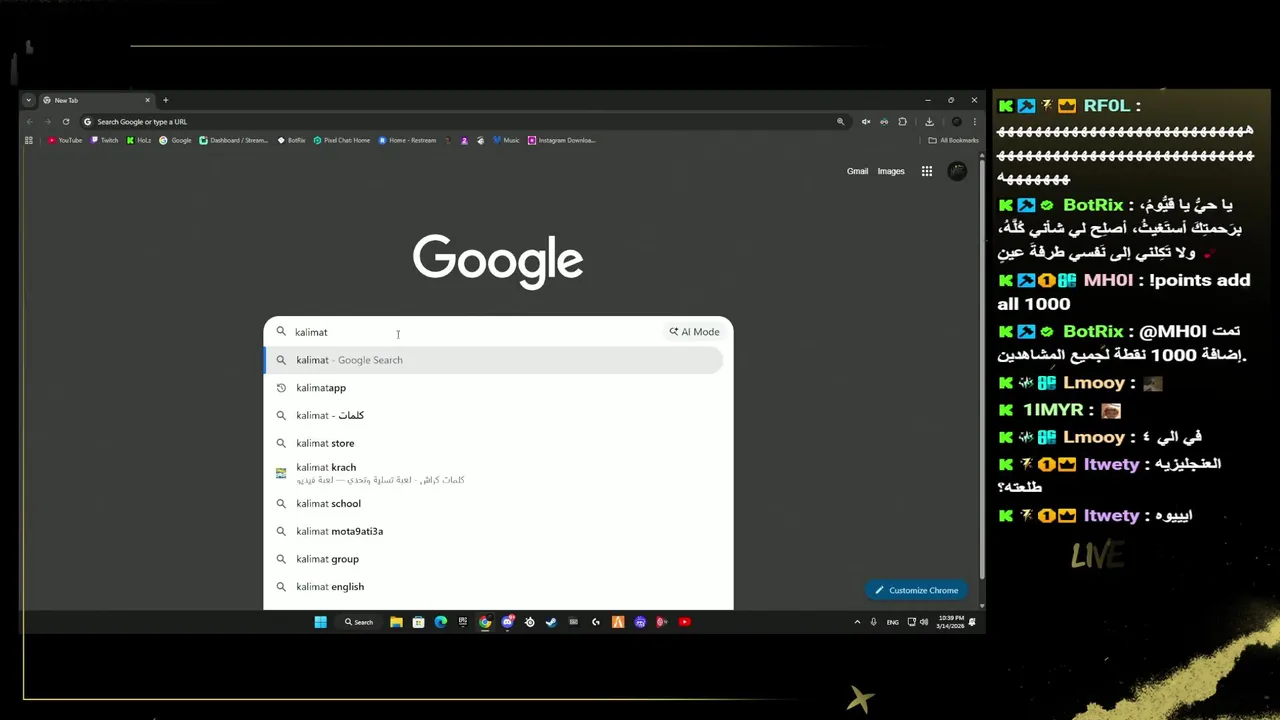1280x720 pixels.
Task: Open File Explorer from taskbar
Action: pos(396,622)
